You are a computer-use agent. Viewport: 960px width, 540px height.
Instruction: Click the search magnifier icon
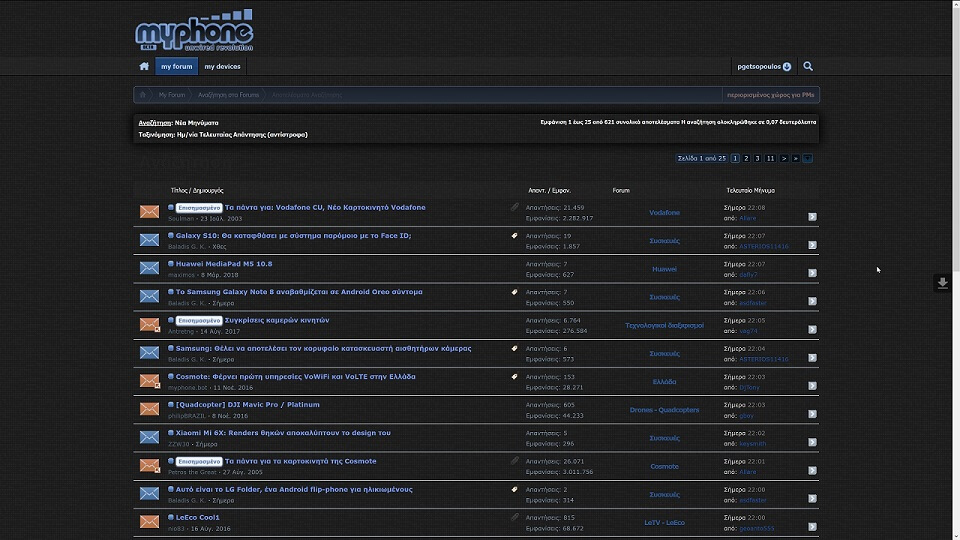[808, 66]
